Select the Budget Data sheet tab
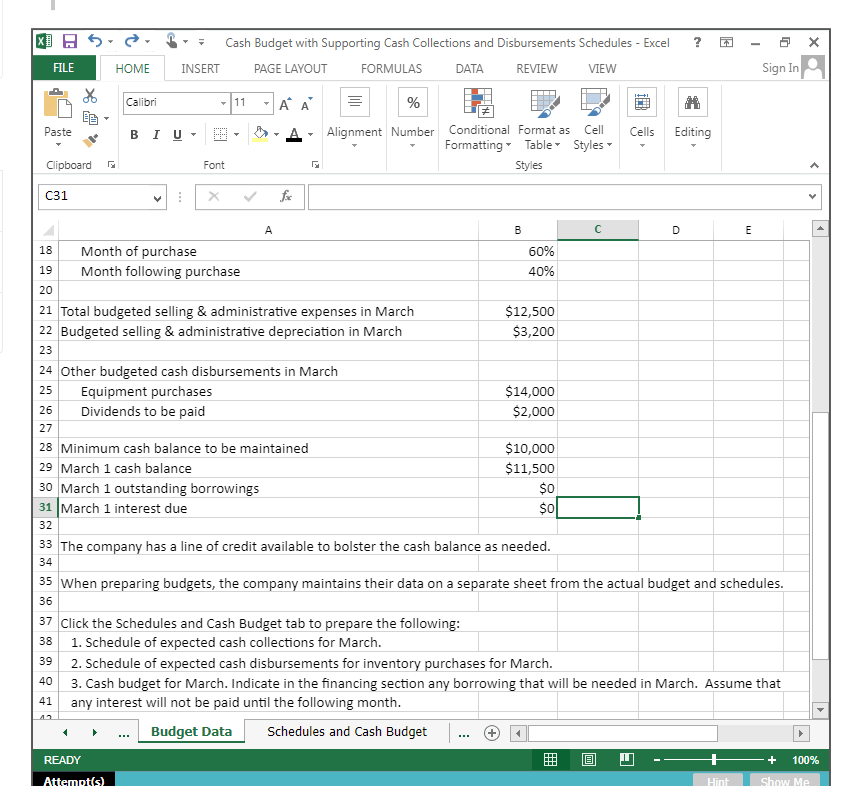 tap(191, 732)
